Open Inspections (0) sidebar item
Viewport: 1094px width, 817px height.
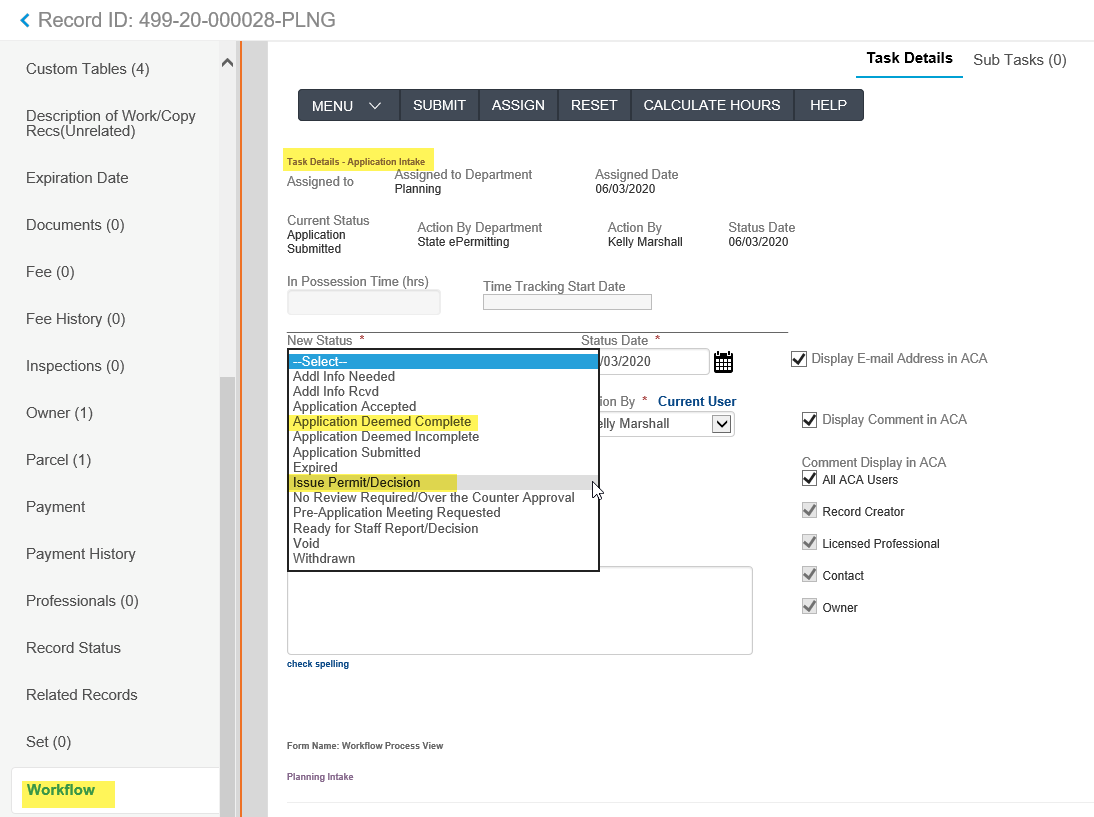[75, 366]
